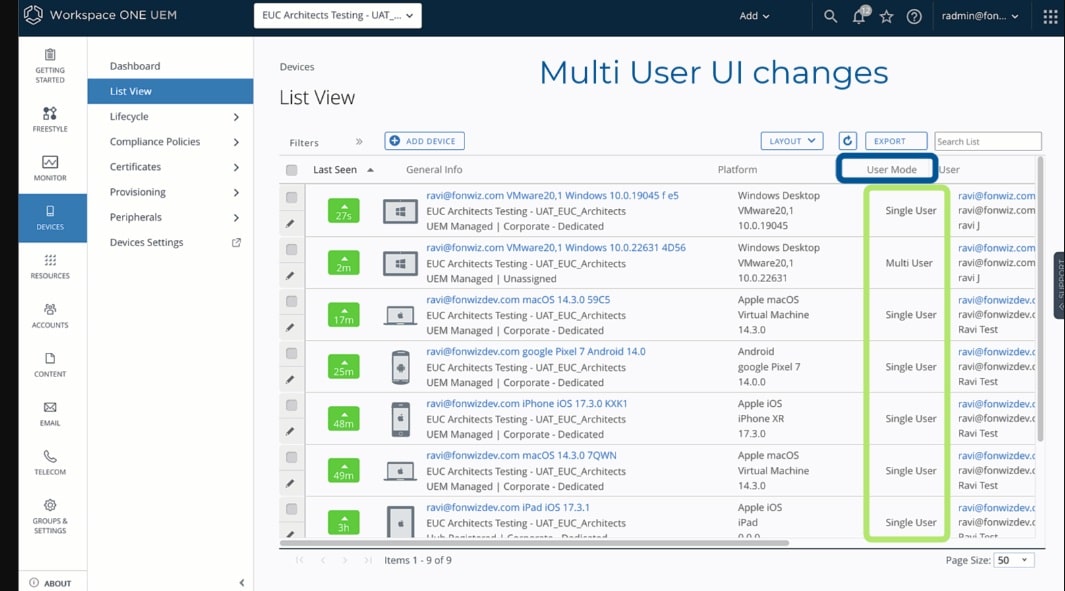Expand the Filters panel chevrons

coord(359,141)
